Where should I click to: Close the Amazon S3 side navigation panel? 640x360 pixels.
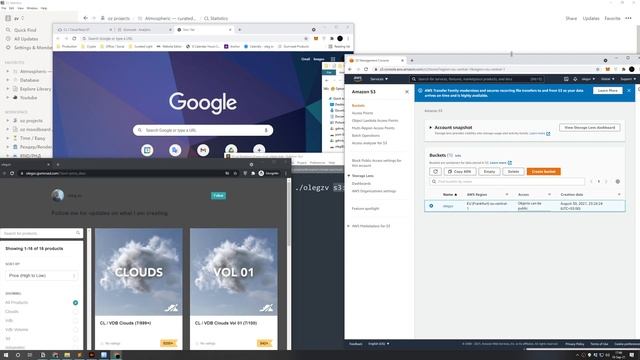(x=407, y=92)
